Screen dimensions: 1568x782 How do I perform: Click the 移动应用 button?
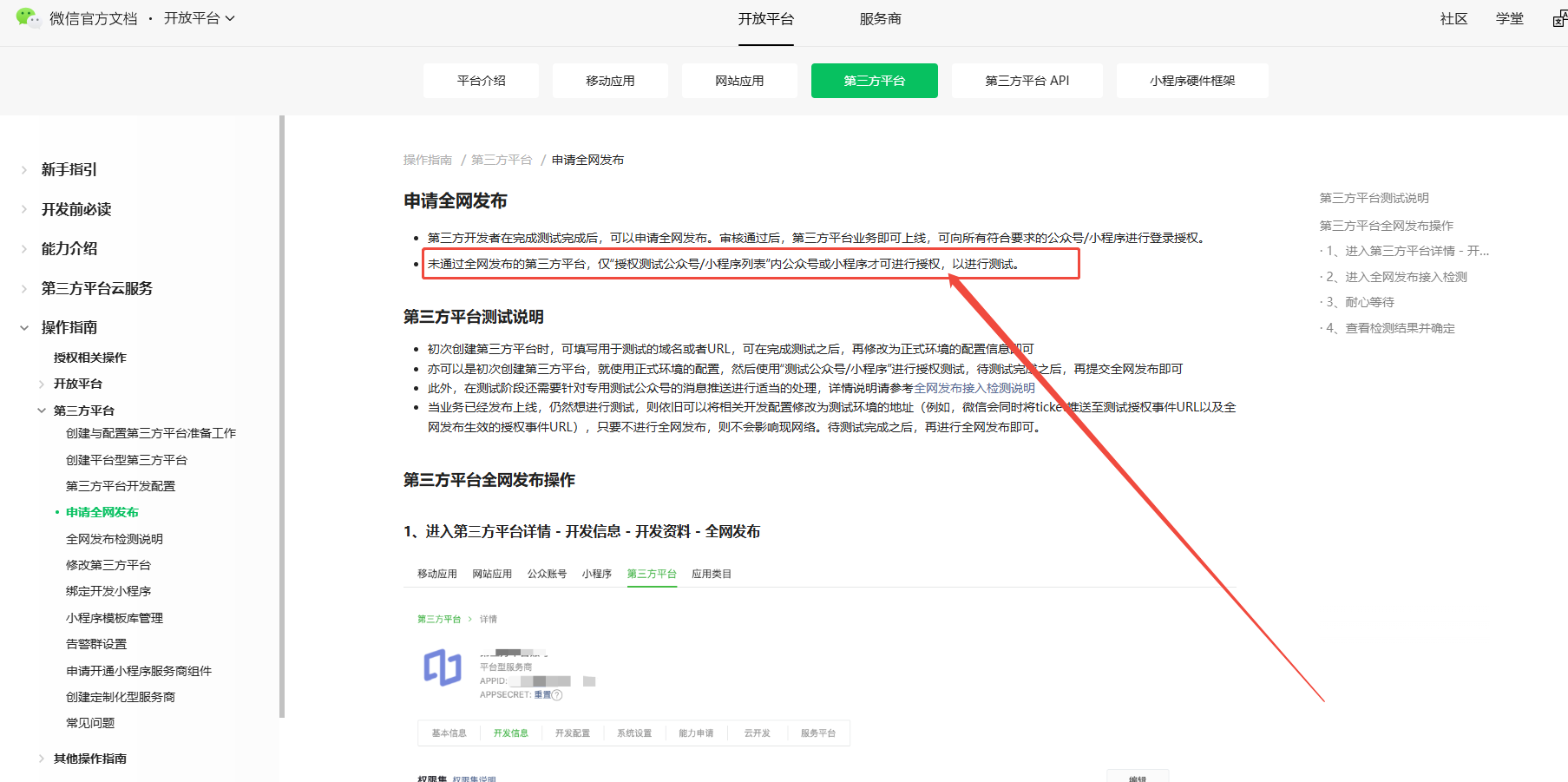pos(610,81)
